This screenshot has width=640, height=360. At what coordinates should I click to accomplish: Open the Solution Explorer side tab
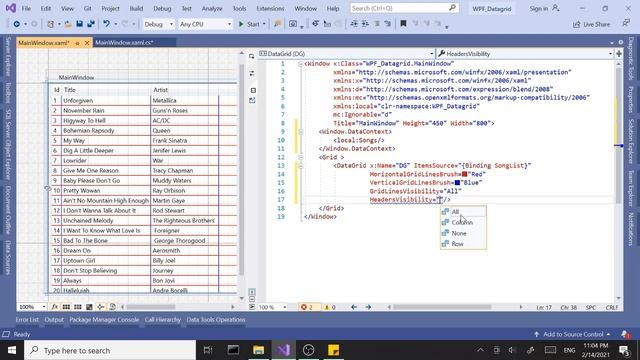click(631, 141)
